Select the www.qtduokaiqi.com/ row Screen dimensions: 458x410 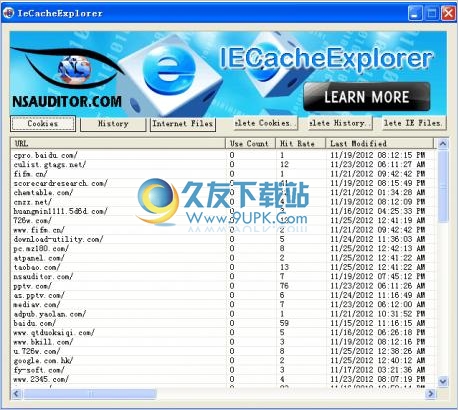pos(223,332)
